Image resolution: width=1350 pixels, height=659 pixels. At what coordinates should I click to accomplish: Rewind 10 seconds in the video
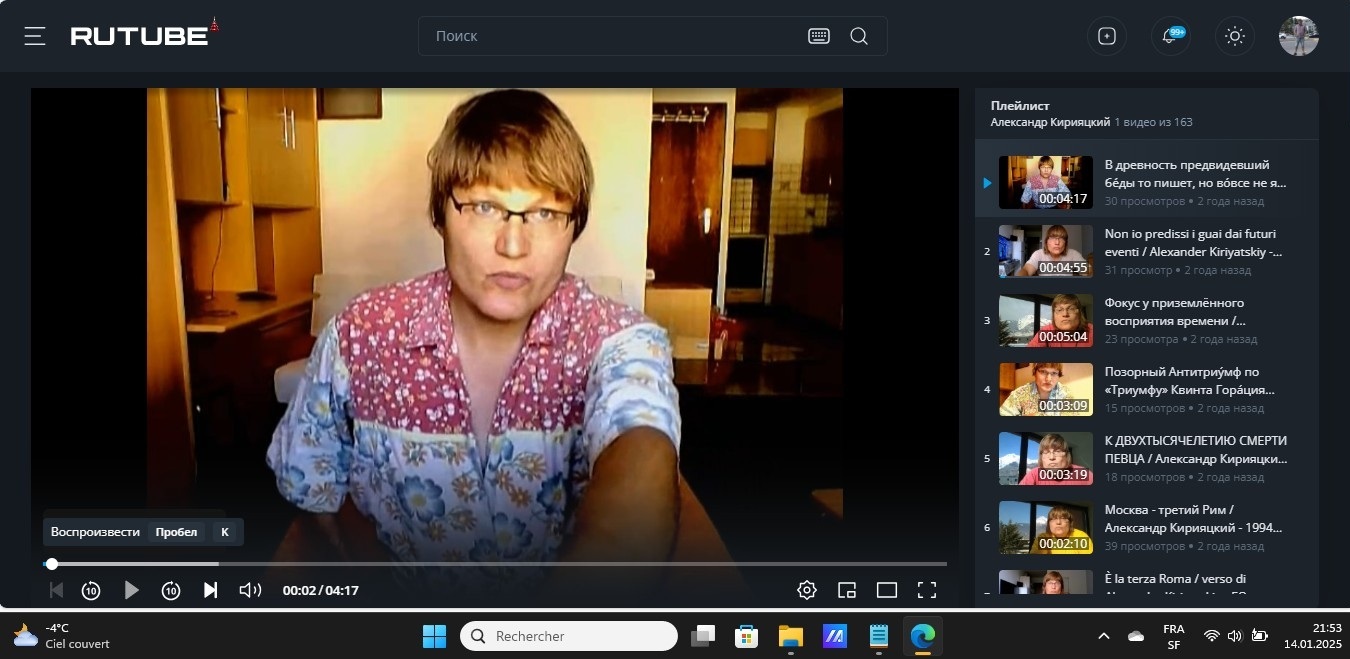[x=91, y=590]
